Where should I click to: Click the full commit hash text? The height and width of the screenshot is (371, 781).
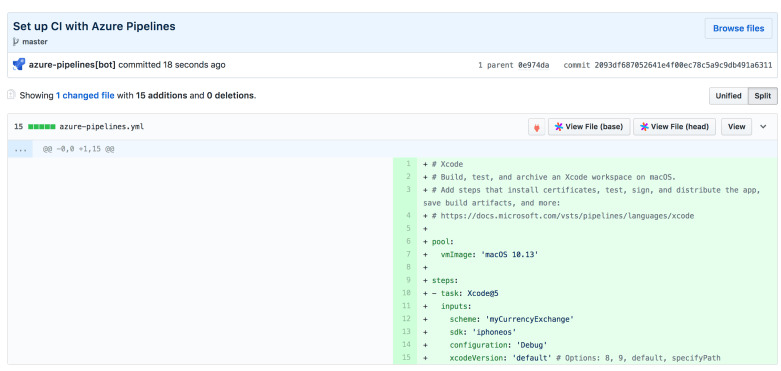click(x=683, y=65)
